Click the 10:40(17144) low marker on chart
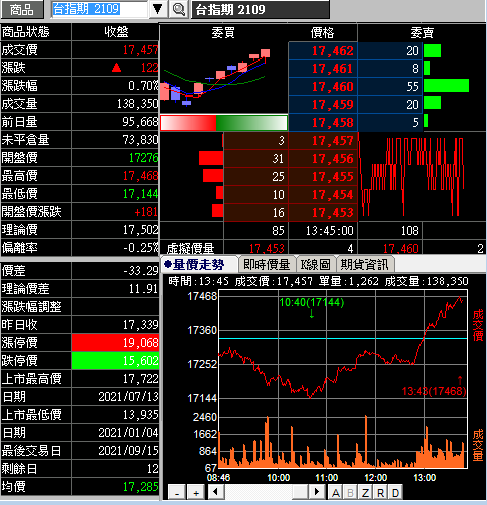The width and height of the screenshot is (487, 505). pos(312,303)
